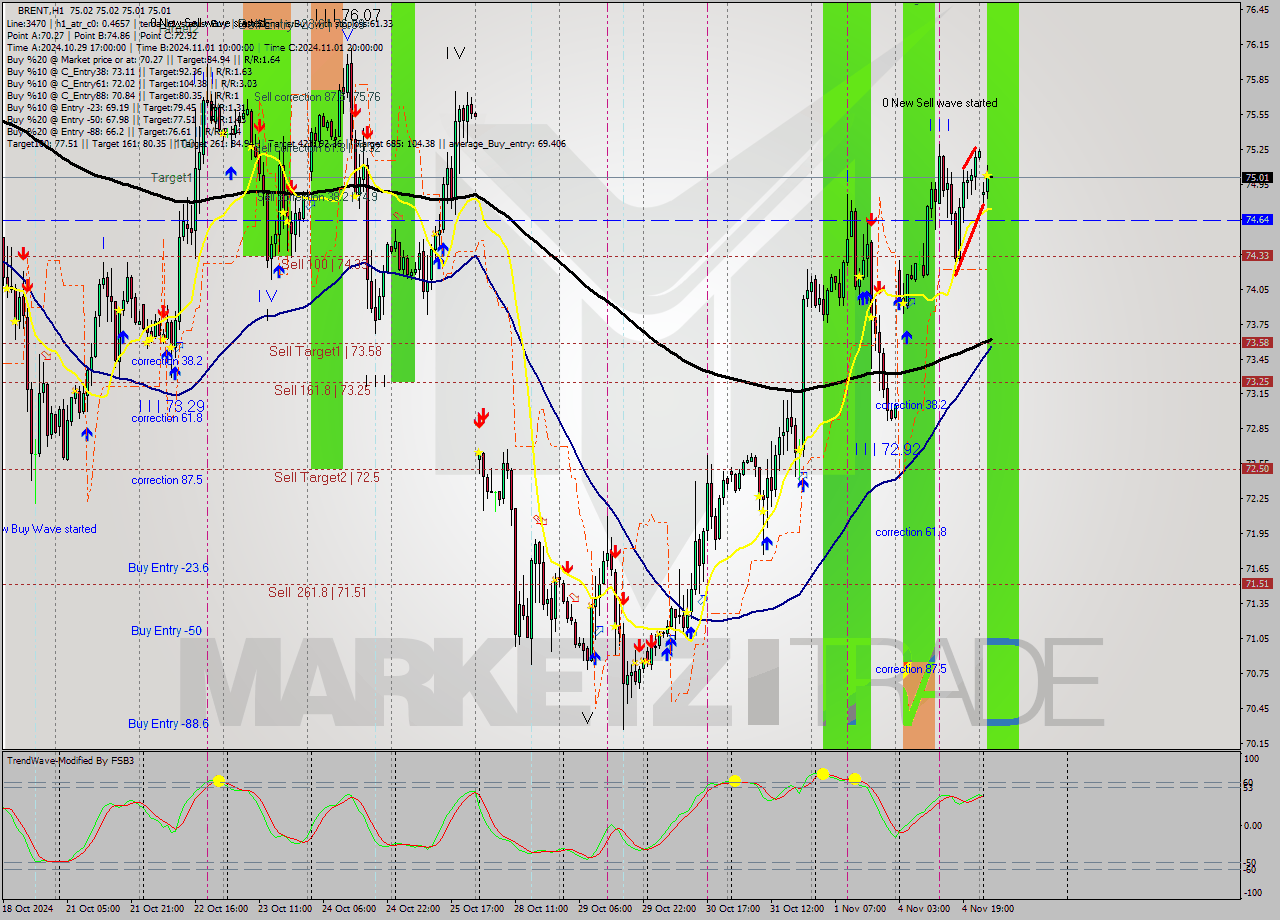Viewport: 1280px width, 920px height.
Task: Select the 76.45 price scale value
Action: click(1256, 10)
